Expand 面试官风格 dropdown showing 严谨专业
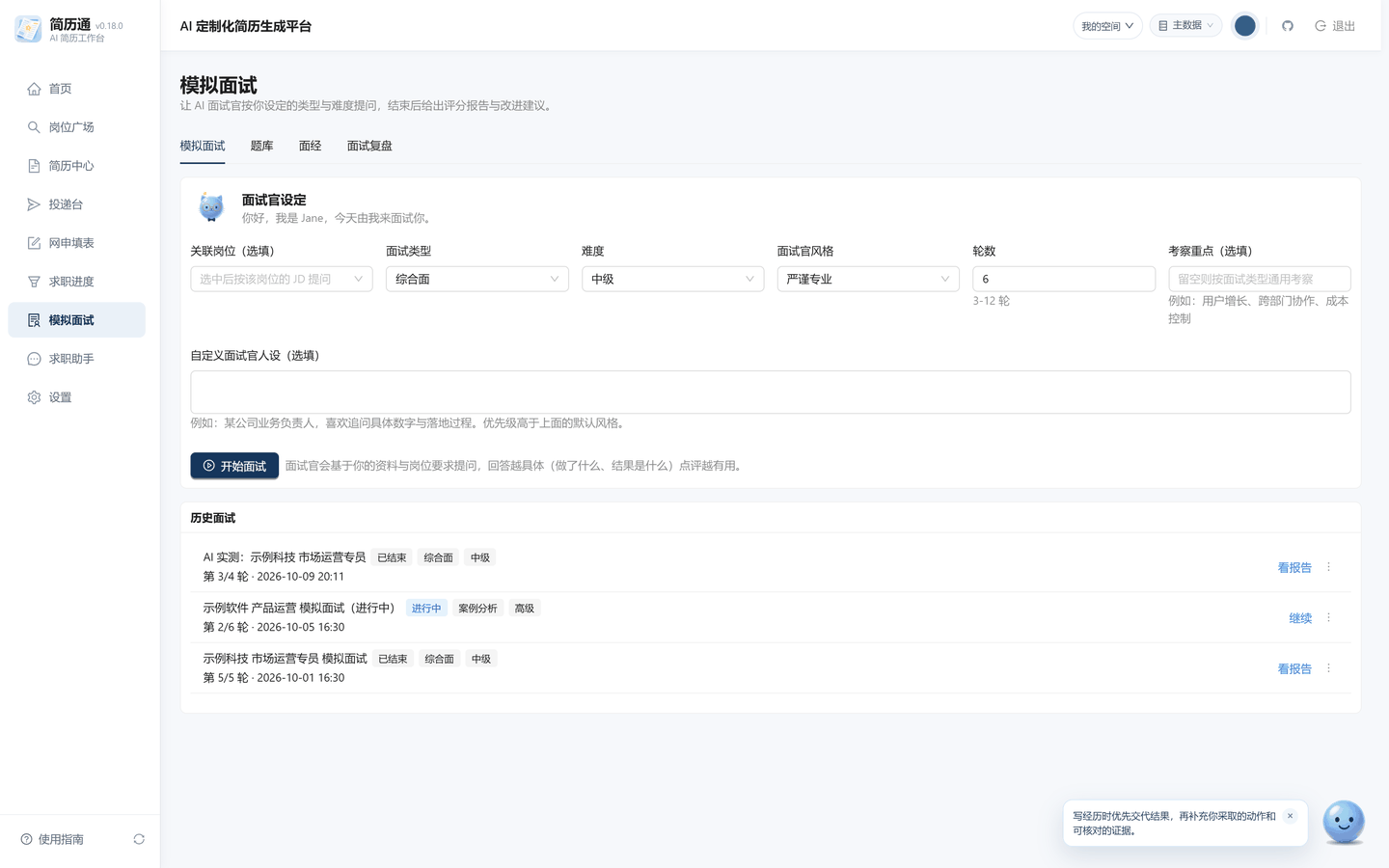This screenshot has width=1389, height=868. [x=868, y=279]
